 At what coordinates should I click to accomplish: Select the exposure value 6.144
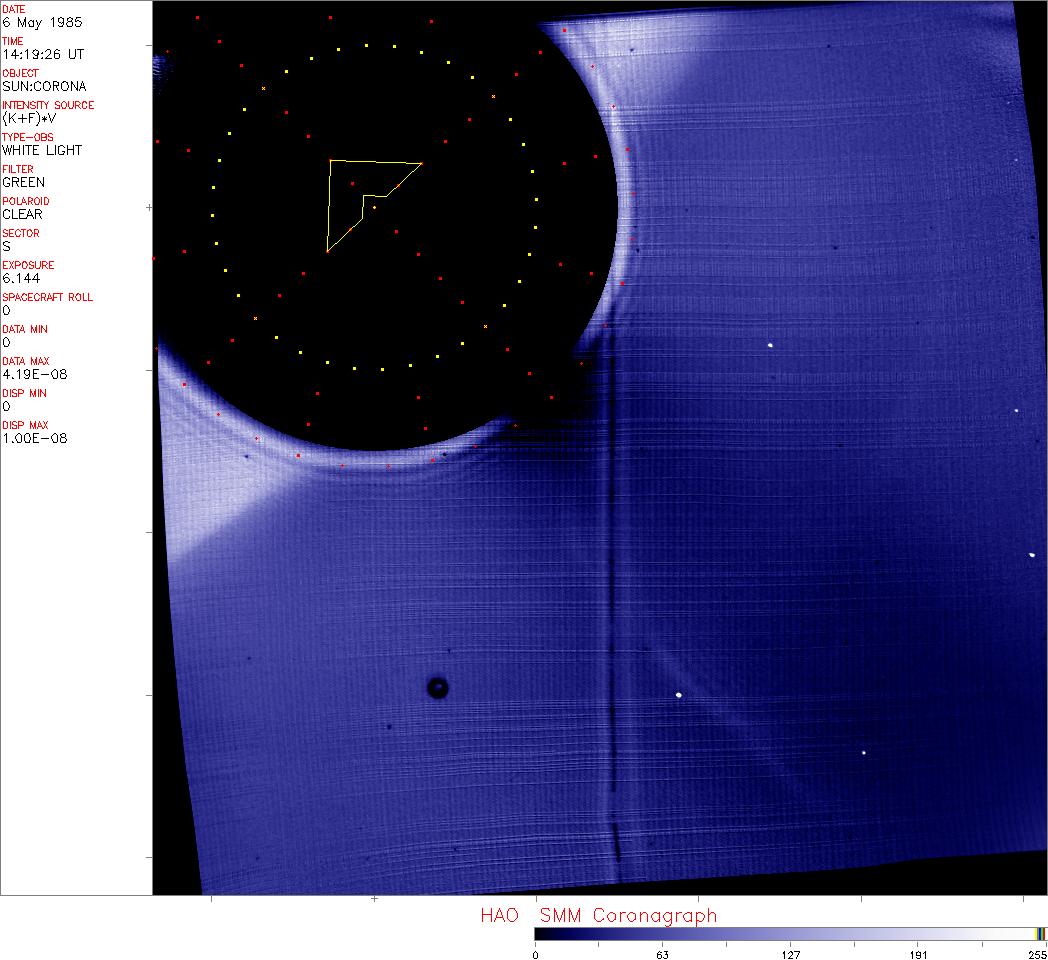coord(20,278)
